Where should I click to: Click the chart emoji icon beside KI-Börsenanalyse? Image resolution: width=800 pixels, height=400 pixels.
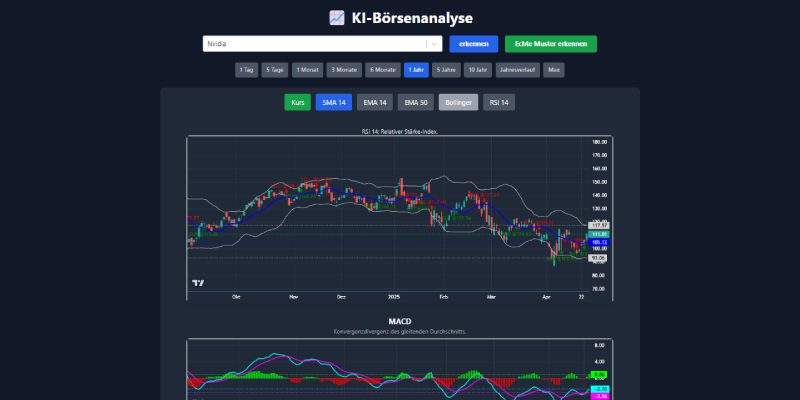coord(337,18)
